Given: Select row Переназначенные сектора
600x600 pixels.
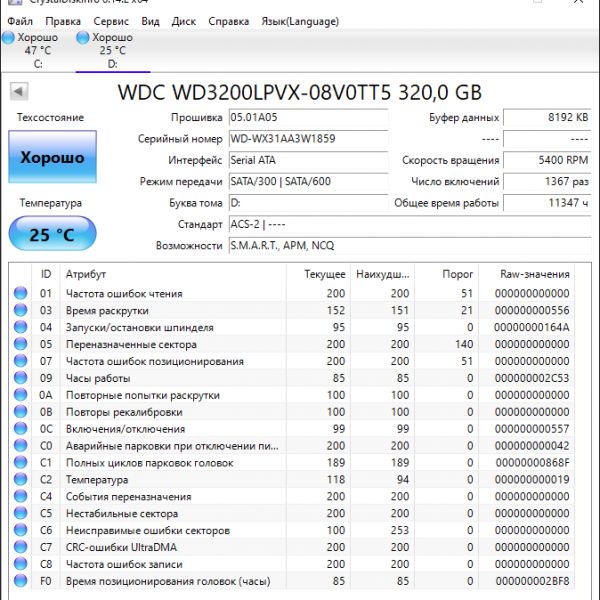Looking at the screenshot, I should click(292, 344).
